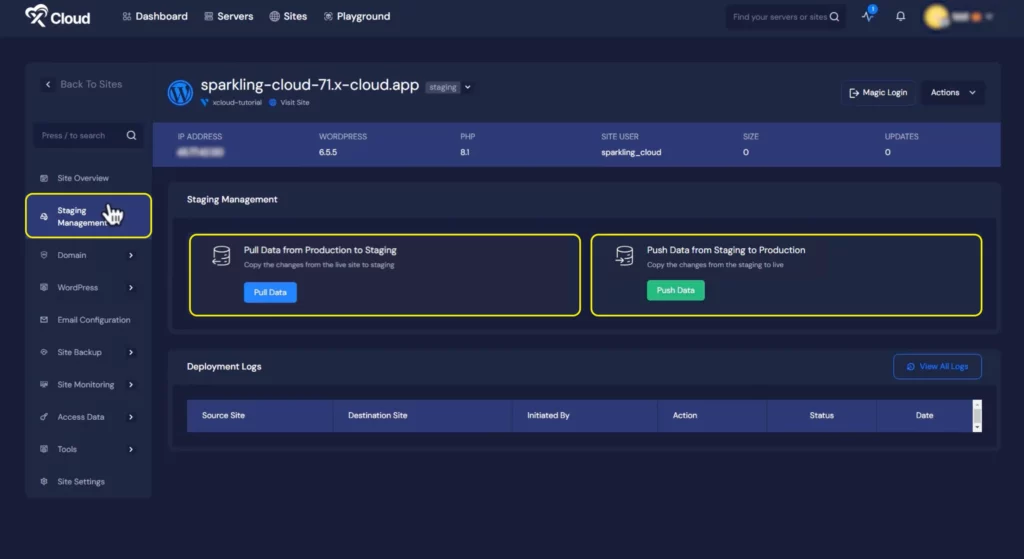Click the WordPress sidebar icon
Screen dimensions: 1024x559
44,287
